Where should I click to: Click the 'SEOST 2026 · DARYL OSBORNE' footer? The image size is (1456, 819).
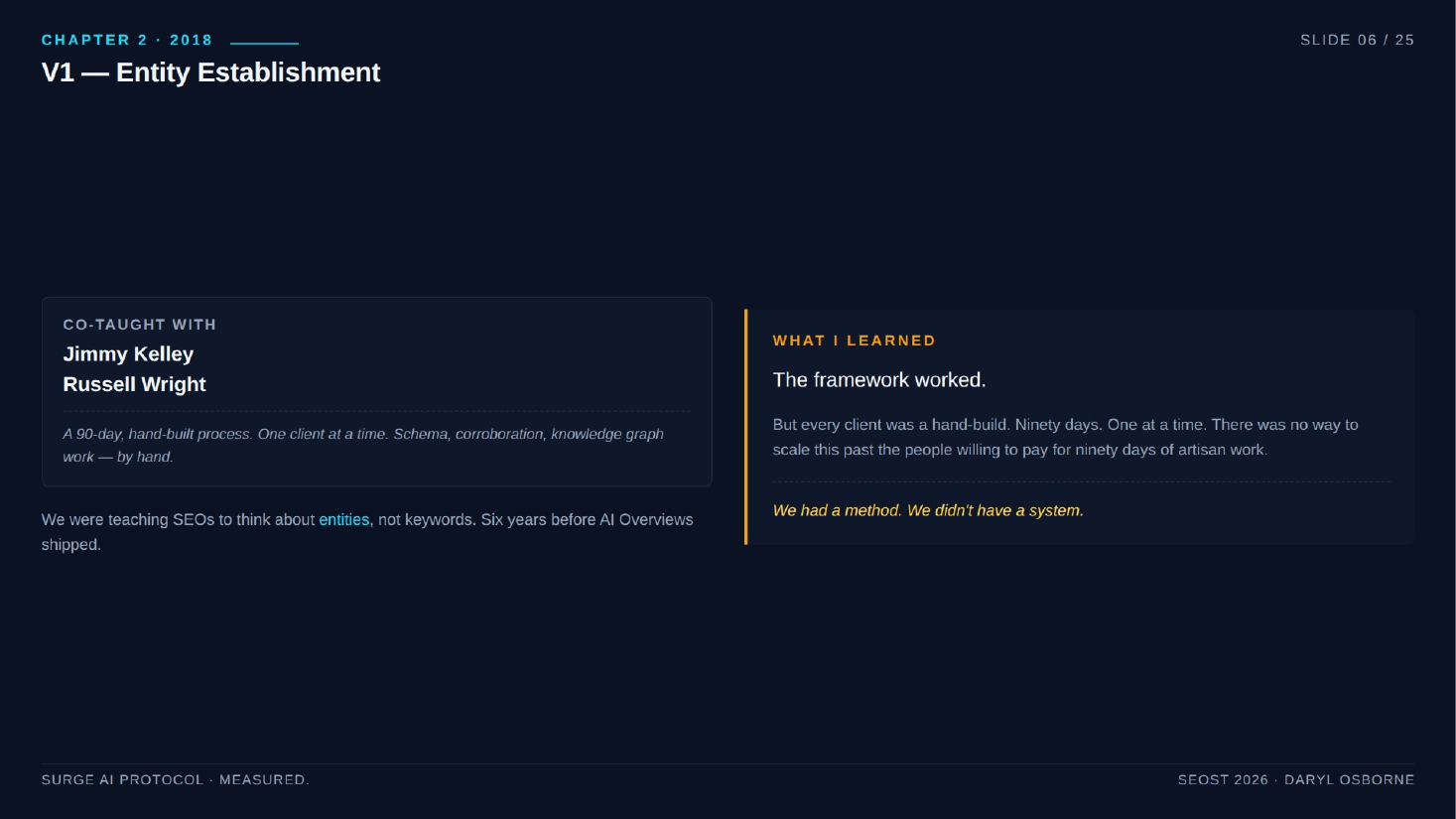tap(1295, 779)
